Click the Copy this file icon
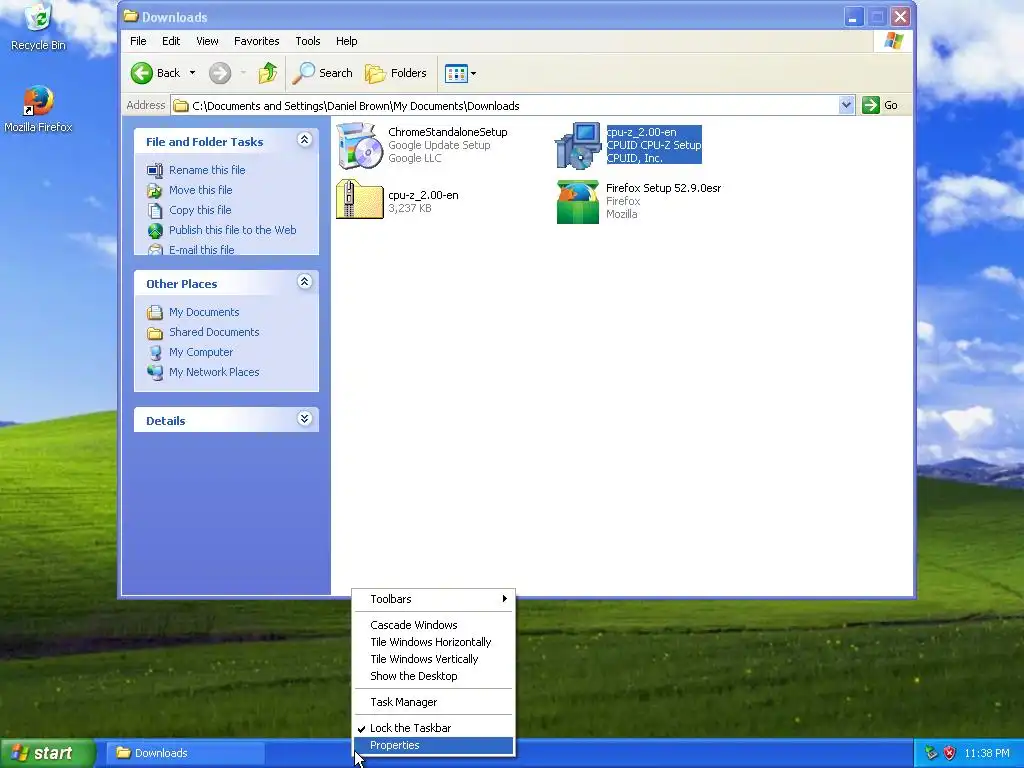This screenshot has height=768, width=1024. point(155,210)
